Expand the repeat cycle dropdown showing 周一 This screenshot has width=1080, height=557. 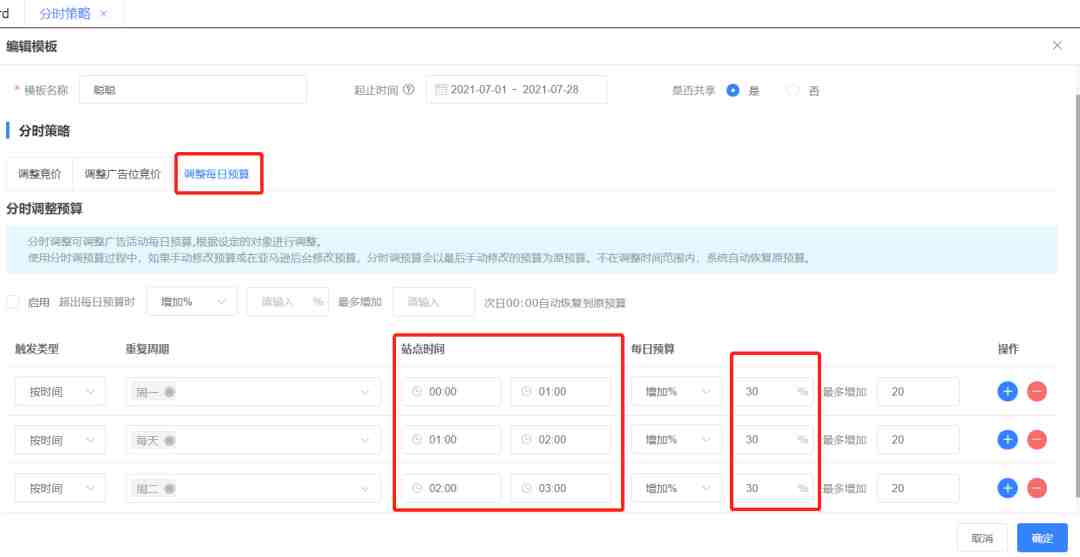point(253,392)
